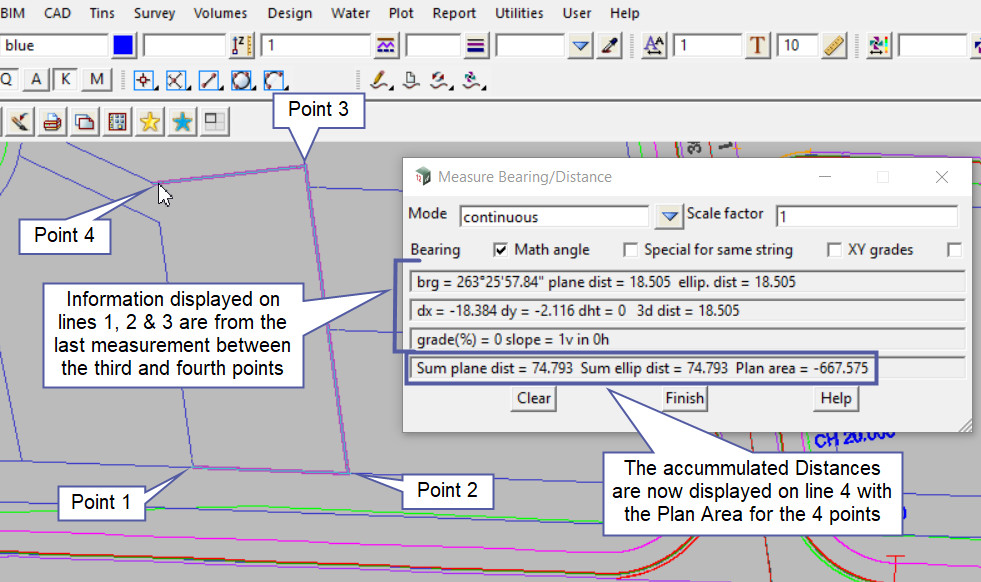Click the ruler measure icon
Viewport: 981px width, 582px height.
point(833,46)
